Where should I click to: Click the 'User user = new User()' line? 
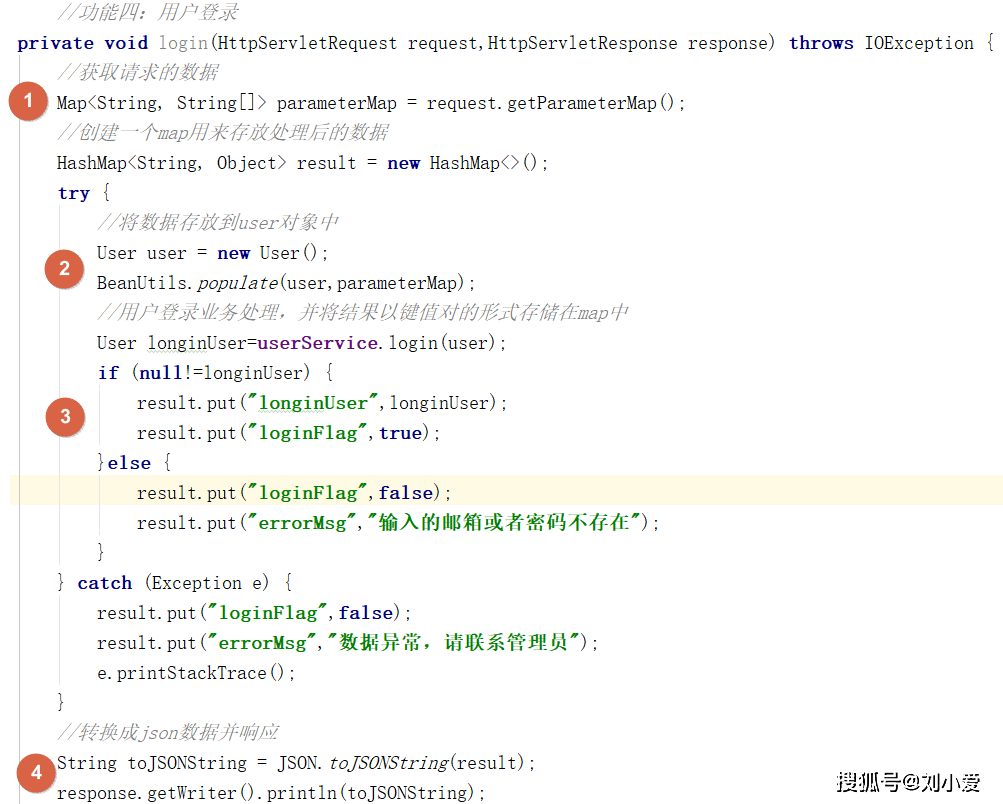click(x=212, y=253)
